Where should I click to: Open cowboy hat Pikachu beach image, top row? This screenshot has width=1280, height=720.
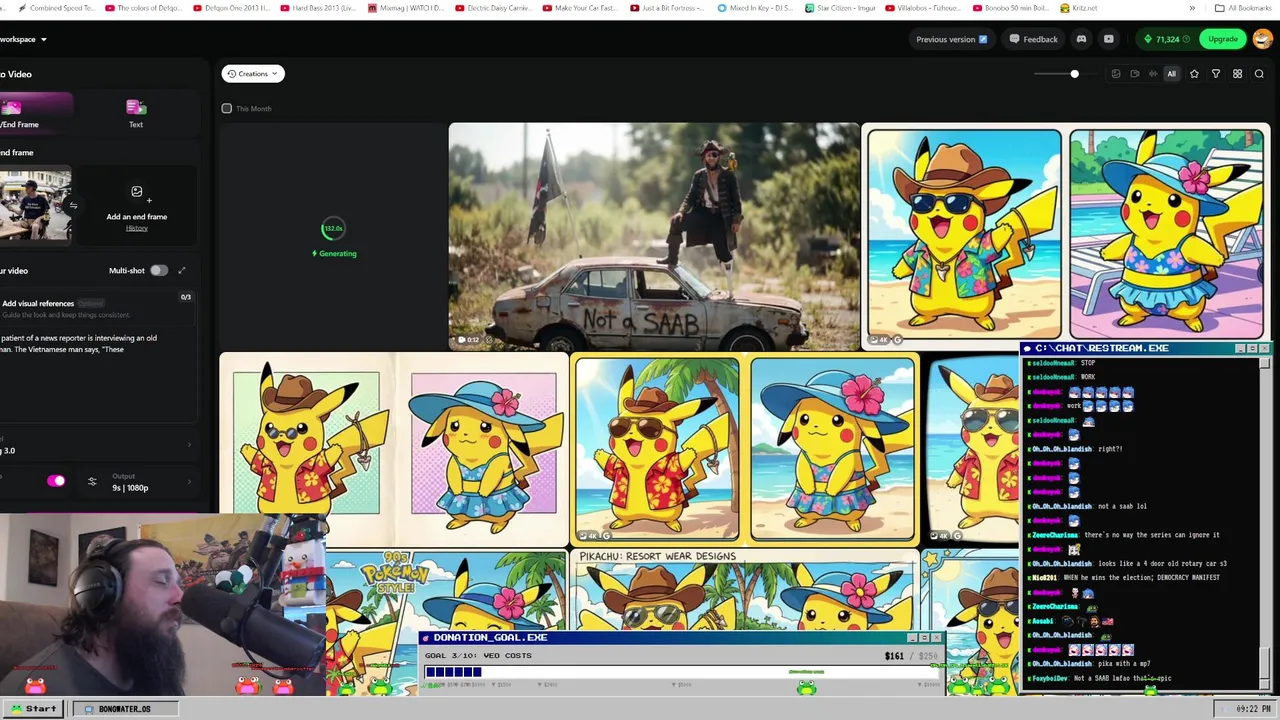click(x=964, y=234)
